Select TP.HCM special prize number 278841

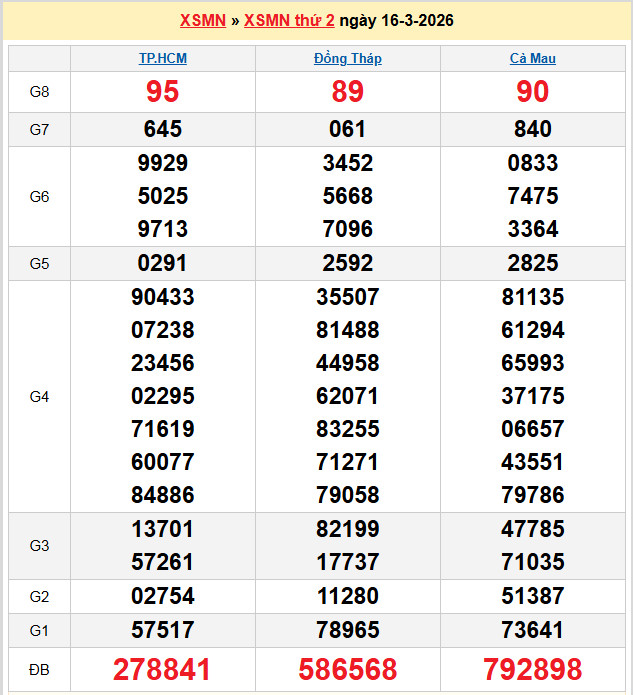[x=162, y=670]
